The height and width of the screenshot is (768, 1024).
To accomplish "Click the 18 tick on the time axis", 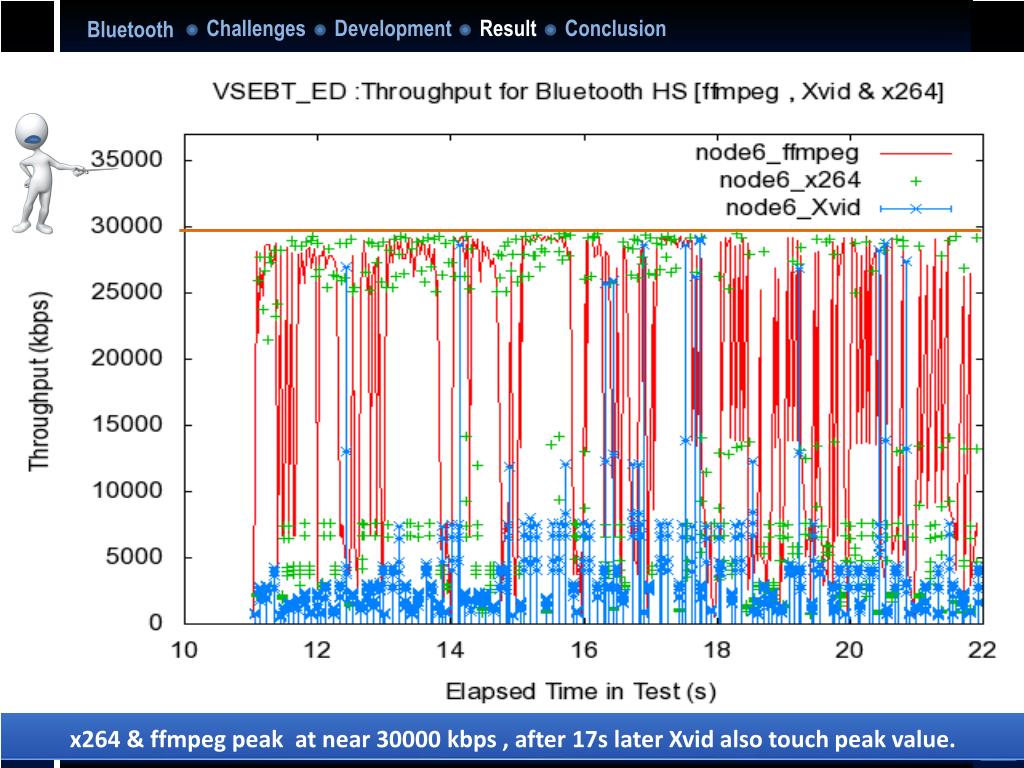I will (717, 650).
